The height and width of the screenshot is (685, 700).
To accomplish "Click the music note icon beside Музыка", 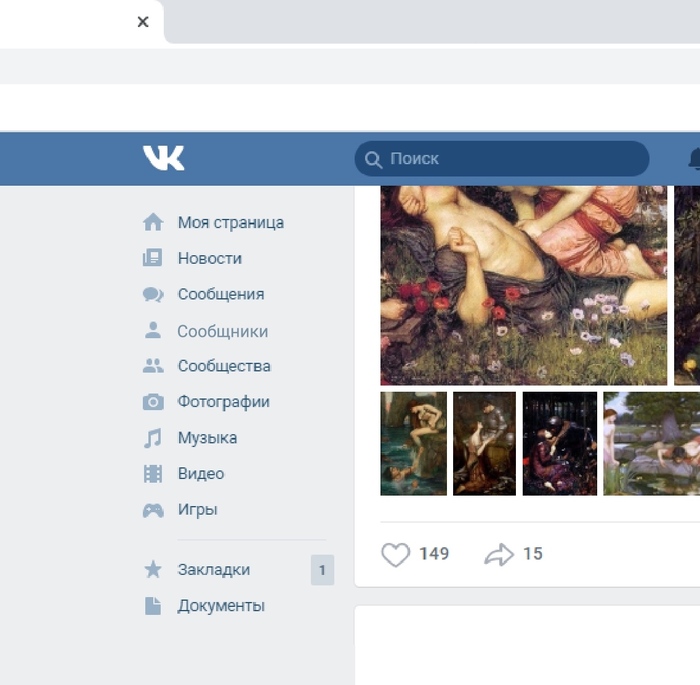I will (x=153, y=438).
